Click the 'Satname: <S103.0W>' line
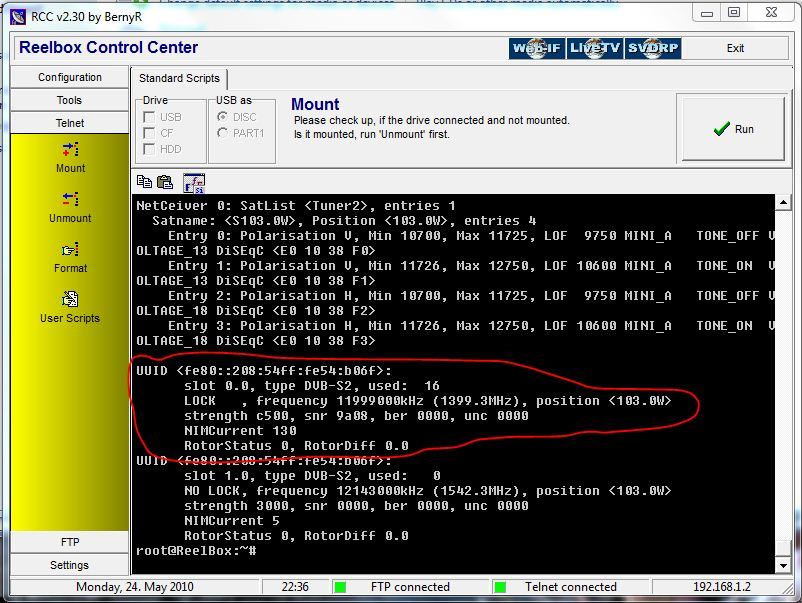The height and width of the screenshot is (603, 802). pyautogui.click(x=344, y=221)
